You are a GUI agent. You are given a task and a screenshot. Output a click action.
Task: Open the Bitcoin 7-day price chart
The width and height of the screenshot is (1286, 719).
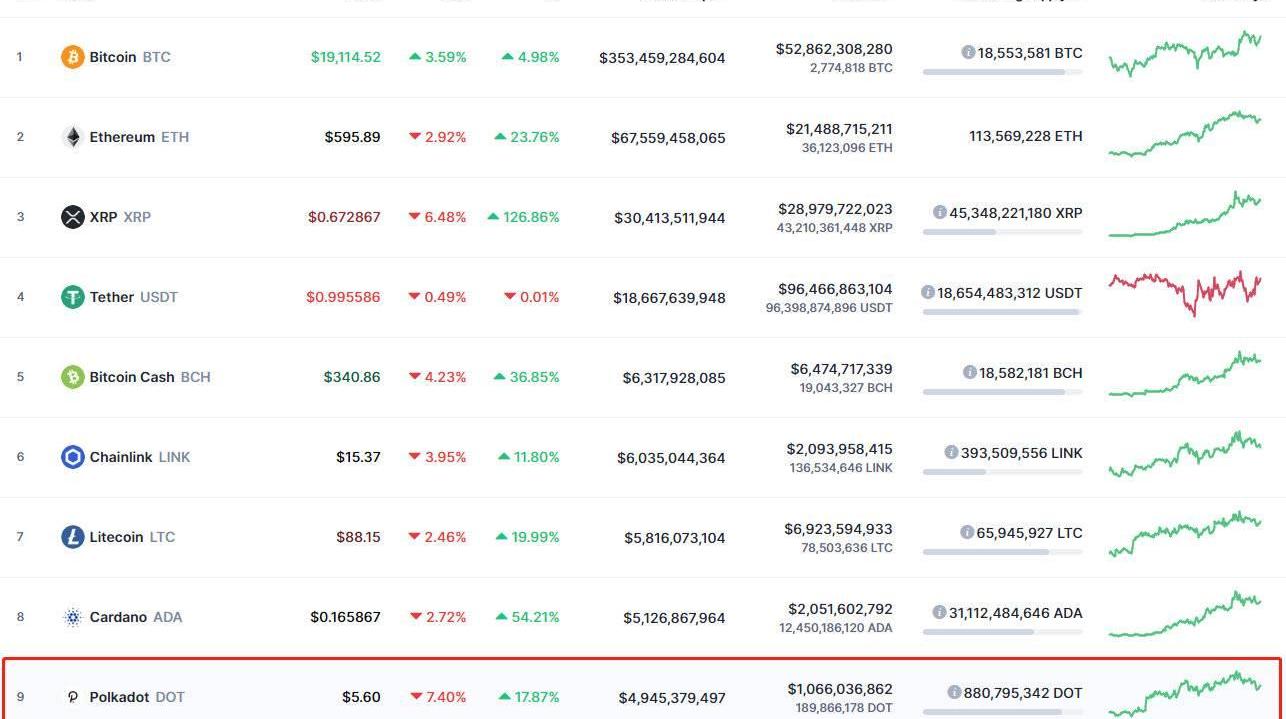click(x=1184, y=54)
